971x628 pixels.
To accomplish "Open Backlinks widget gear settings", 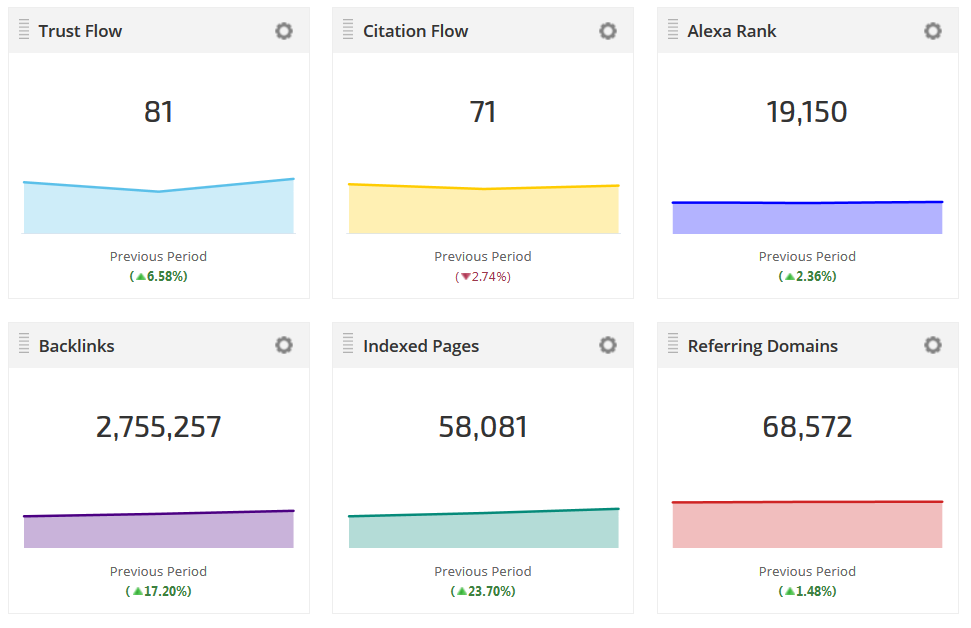I will tap(284, 346).
